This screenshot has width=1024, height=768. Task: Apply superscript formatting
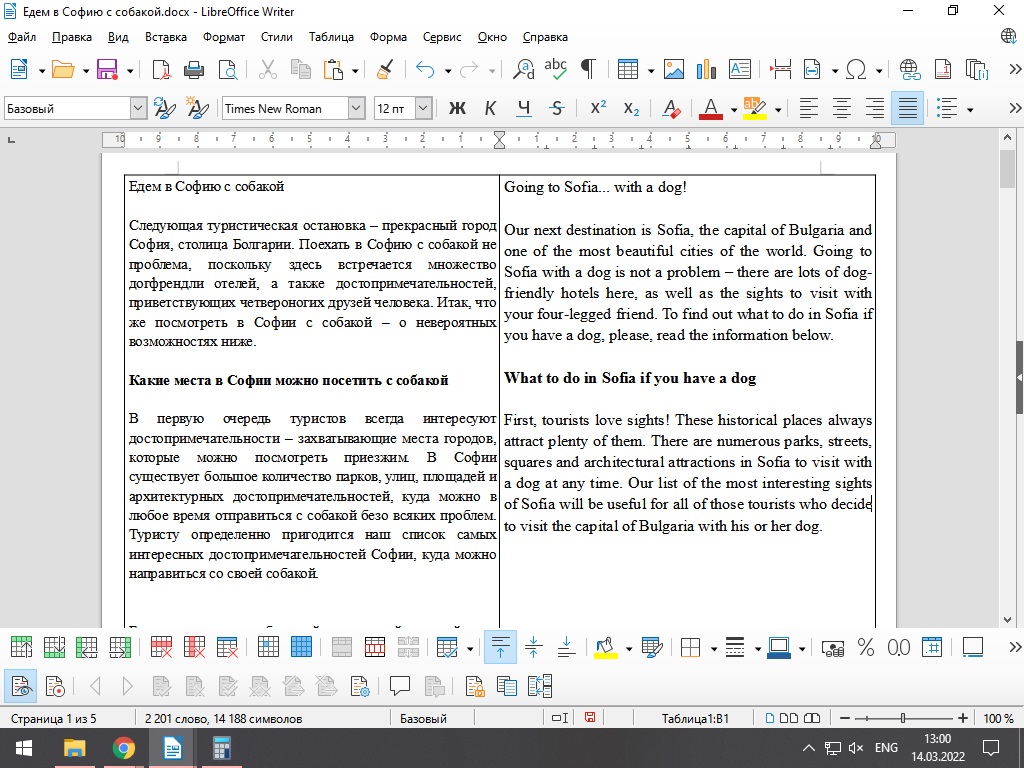pos(598,108)
